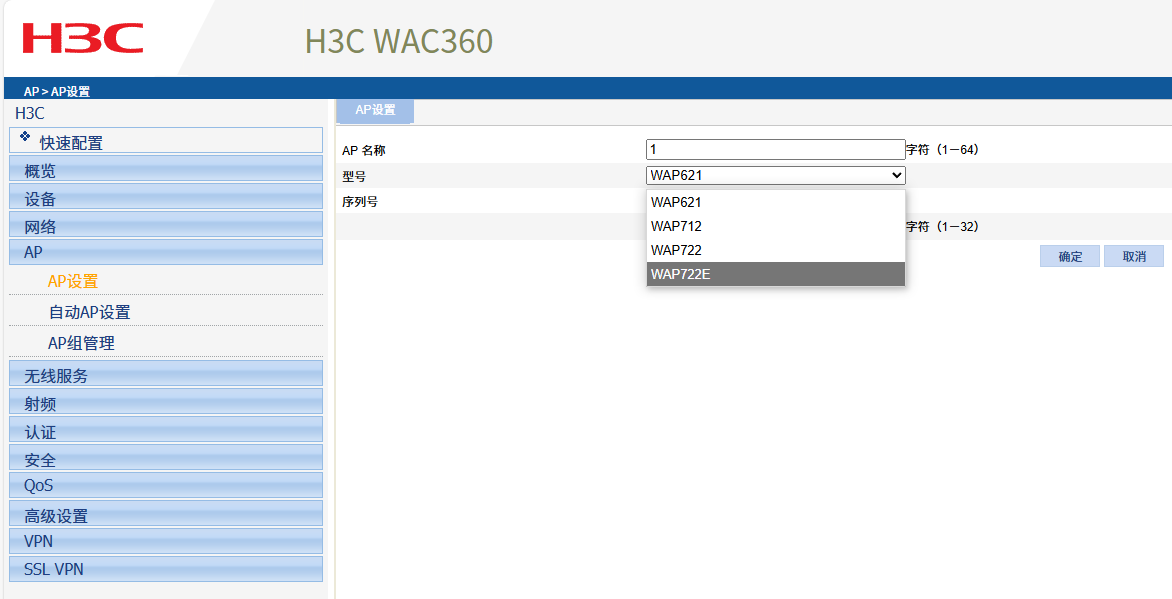Choose WAP712 from the model list

[x=775, y=226]
